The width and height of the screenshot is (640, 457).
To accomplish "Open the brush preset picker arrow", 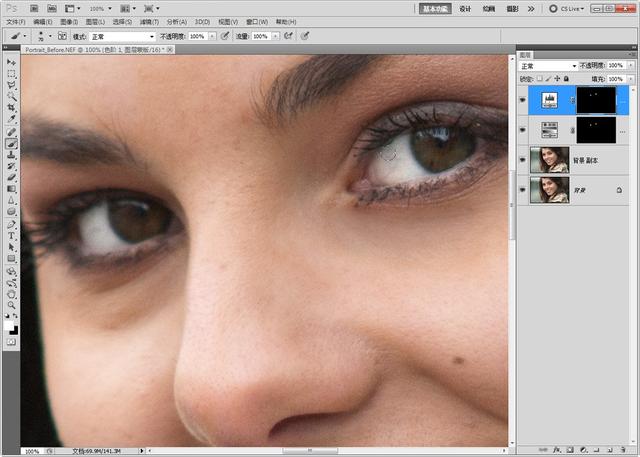I will (50, 36).
